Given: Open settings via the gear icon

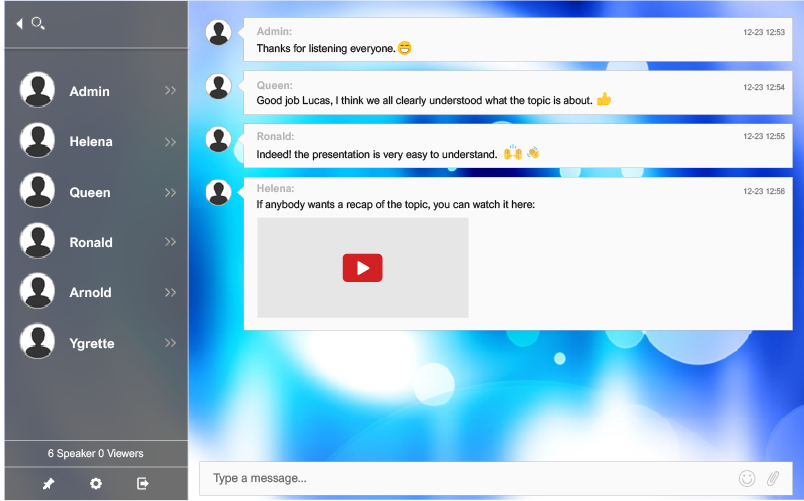Looking at the screenshot, I should coord(96,484).
